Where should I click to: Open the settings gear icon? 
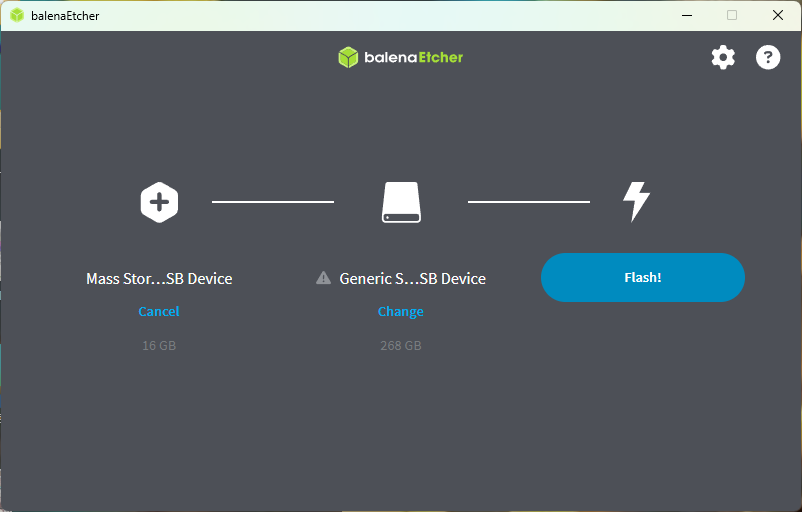pyautogui.click(x=723, y=57)
